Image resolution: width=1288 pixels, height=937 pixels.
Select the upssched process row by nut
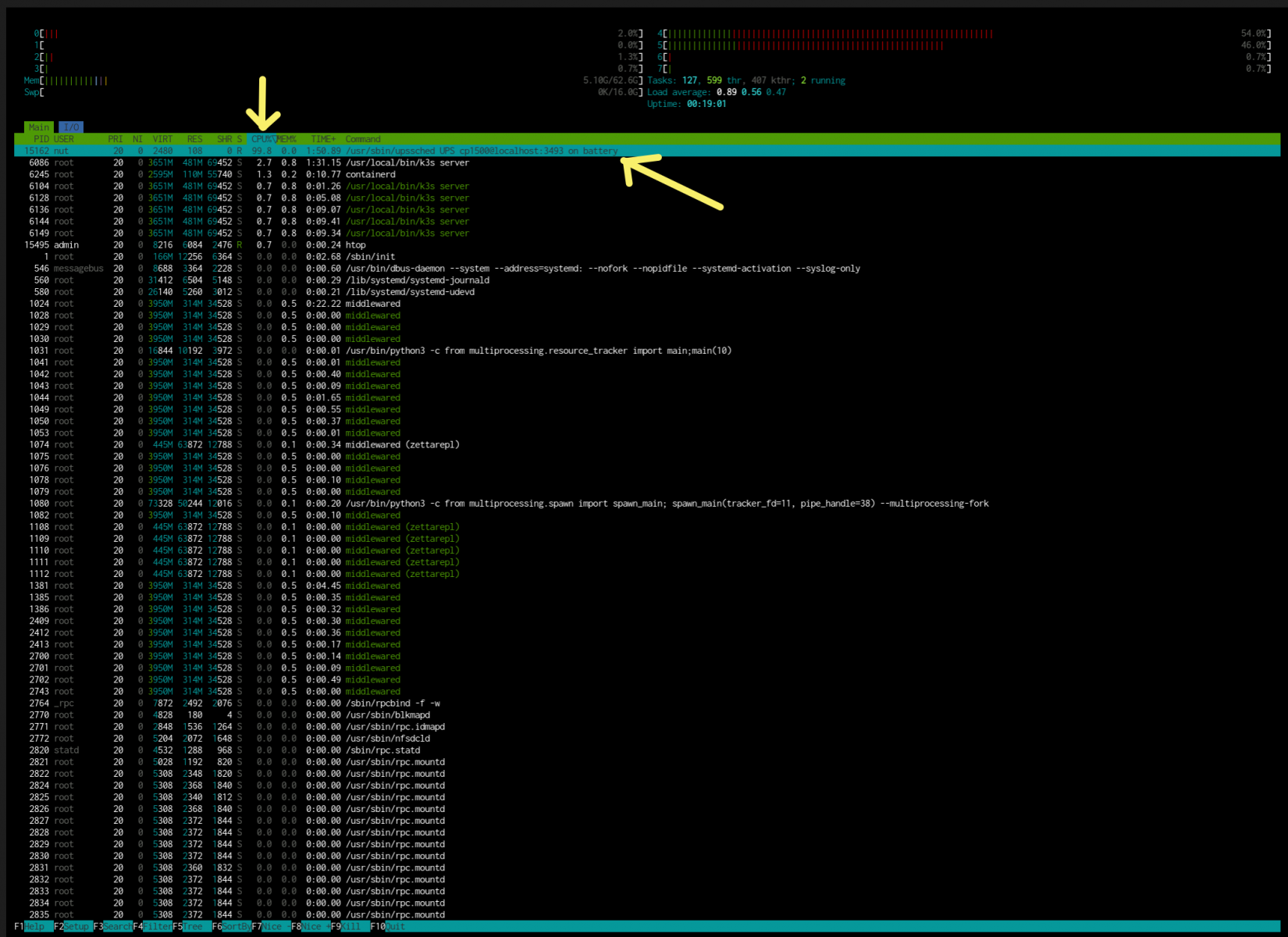(647, 151)
